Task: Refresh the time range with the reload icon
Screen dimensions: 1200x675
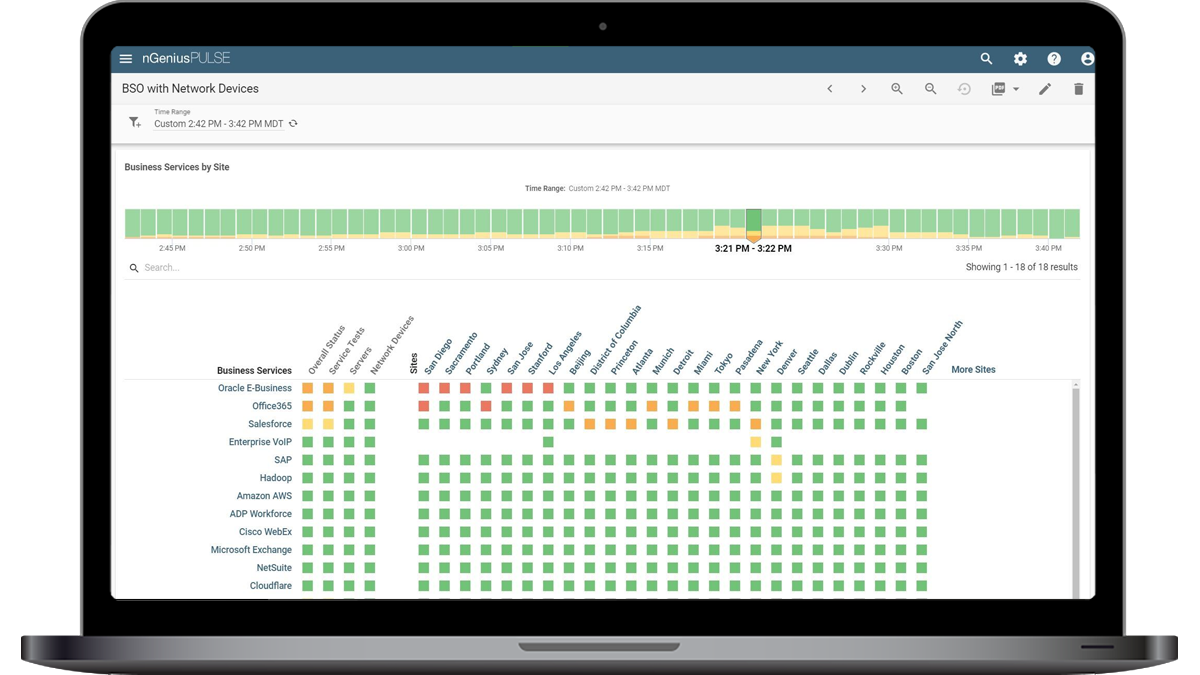Action: 293,124
